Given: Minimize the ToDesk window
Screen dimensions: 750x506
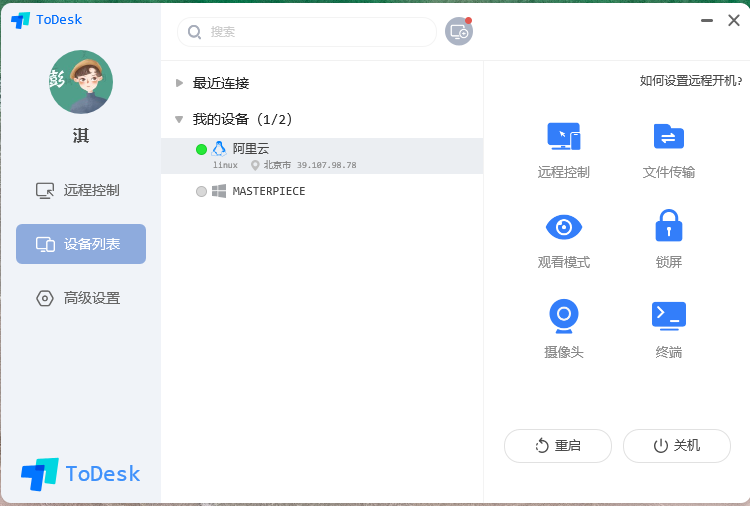Looking at the screenshot, I should click(707, 21).
